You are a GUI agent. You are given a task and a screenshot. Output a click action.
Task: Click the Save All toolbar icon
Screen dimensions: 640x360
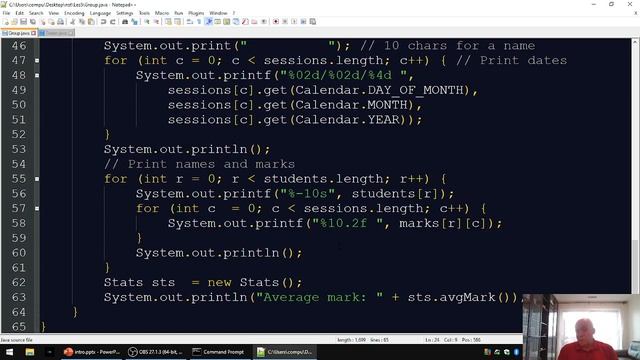pyautogui.click(x=33, y=22)
